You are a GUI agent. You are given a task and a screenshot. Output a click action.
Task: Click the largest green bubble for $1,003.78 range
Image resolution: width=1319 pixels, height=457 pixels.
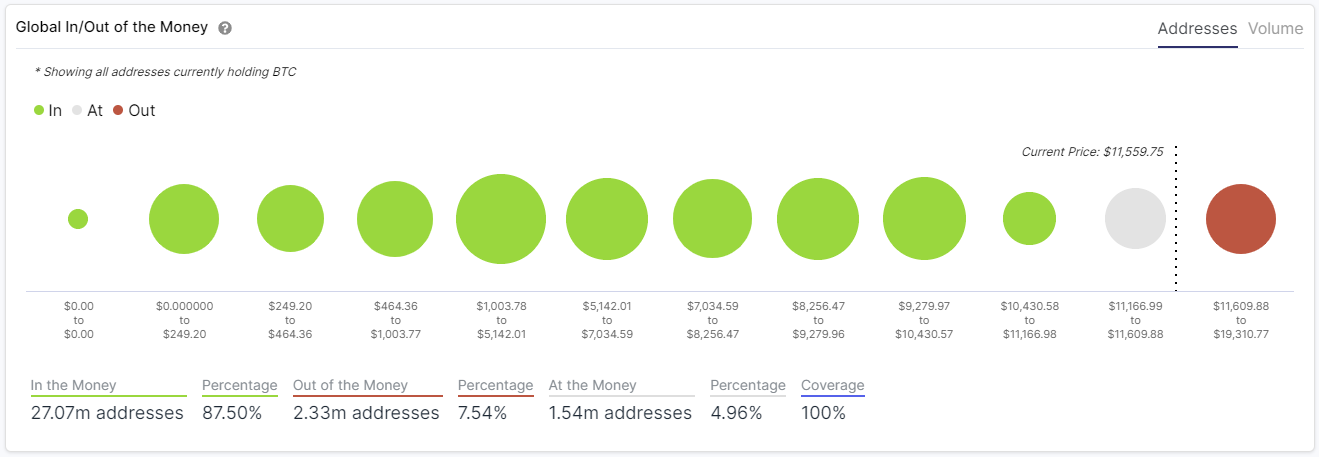pos(501,219)
